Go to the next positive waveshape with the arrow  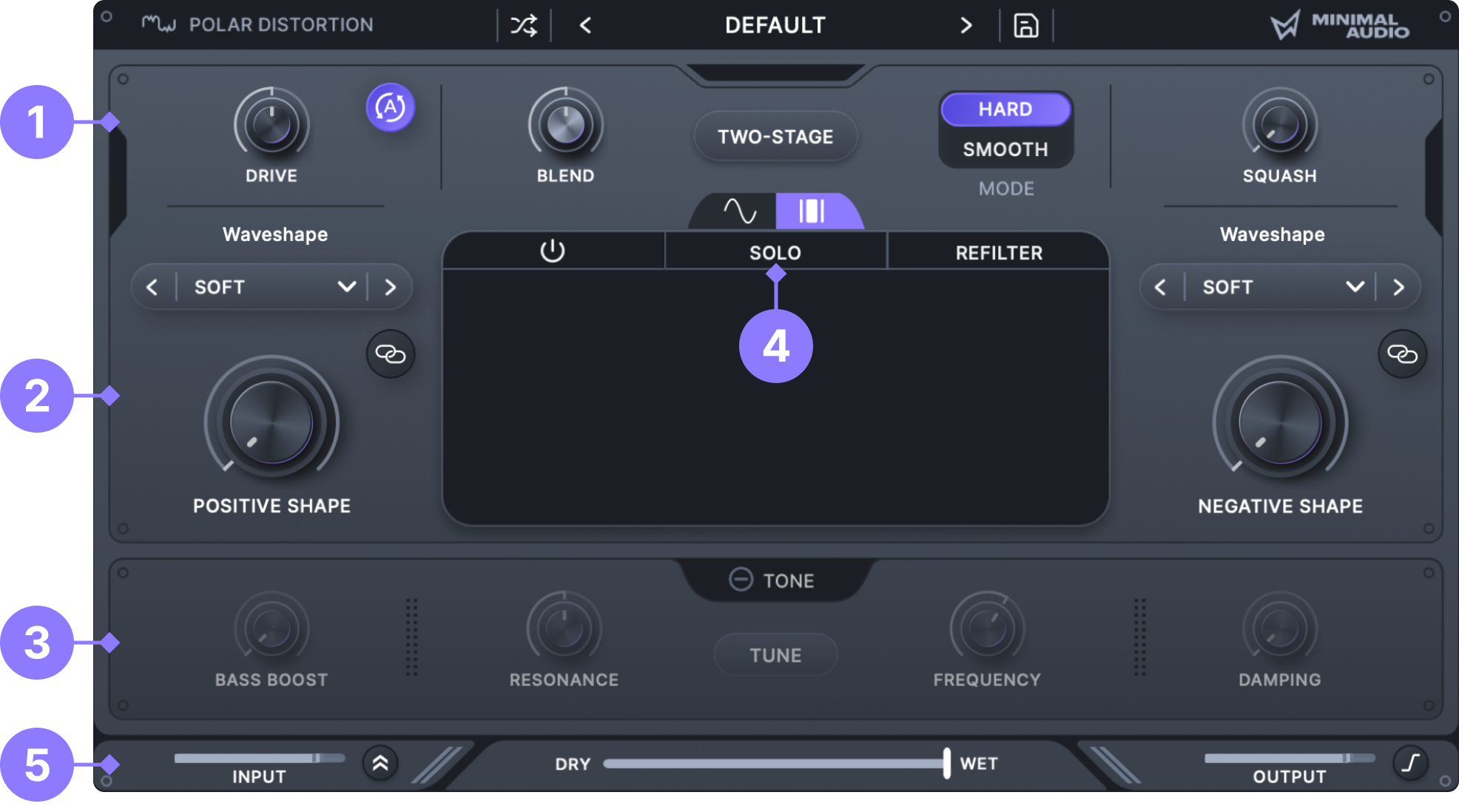point(391,287)
